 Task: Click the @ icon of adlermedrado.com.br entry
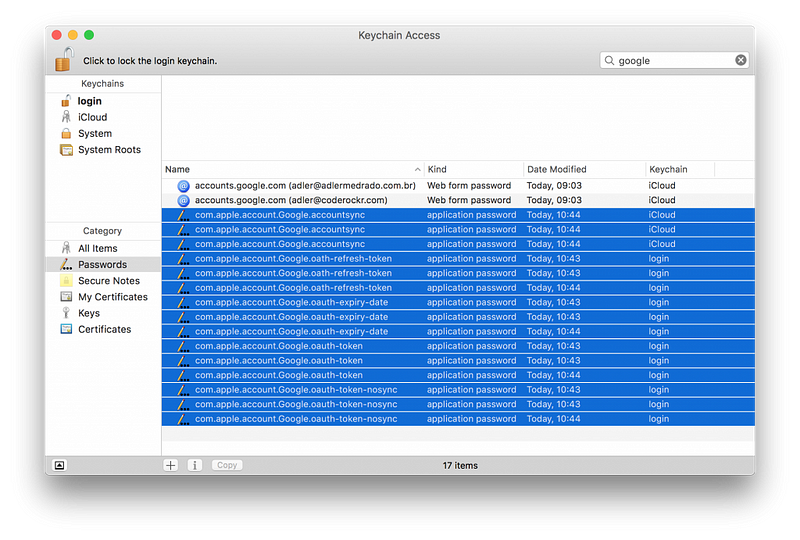click(x=183, y=186)
